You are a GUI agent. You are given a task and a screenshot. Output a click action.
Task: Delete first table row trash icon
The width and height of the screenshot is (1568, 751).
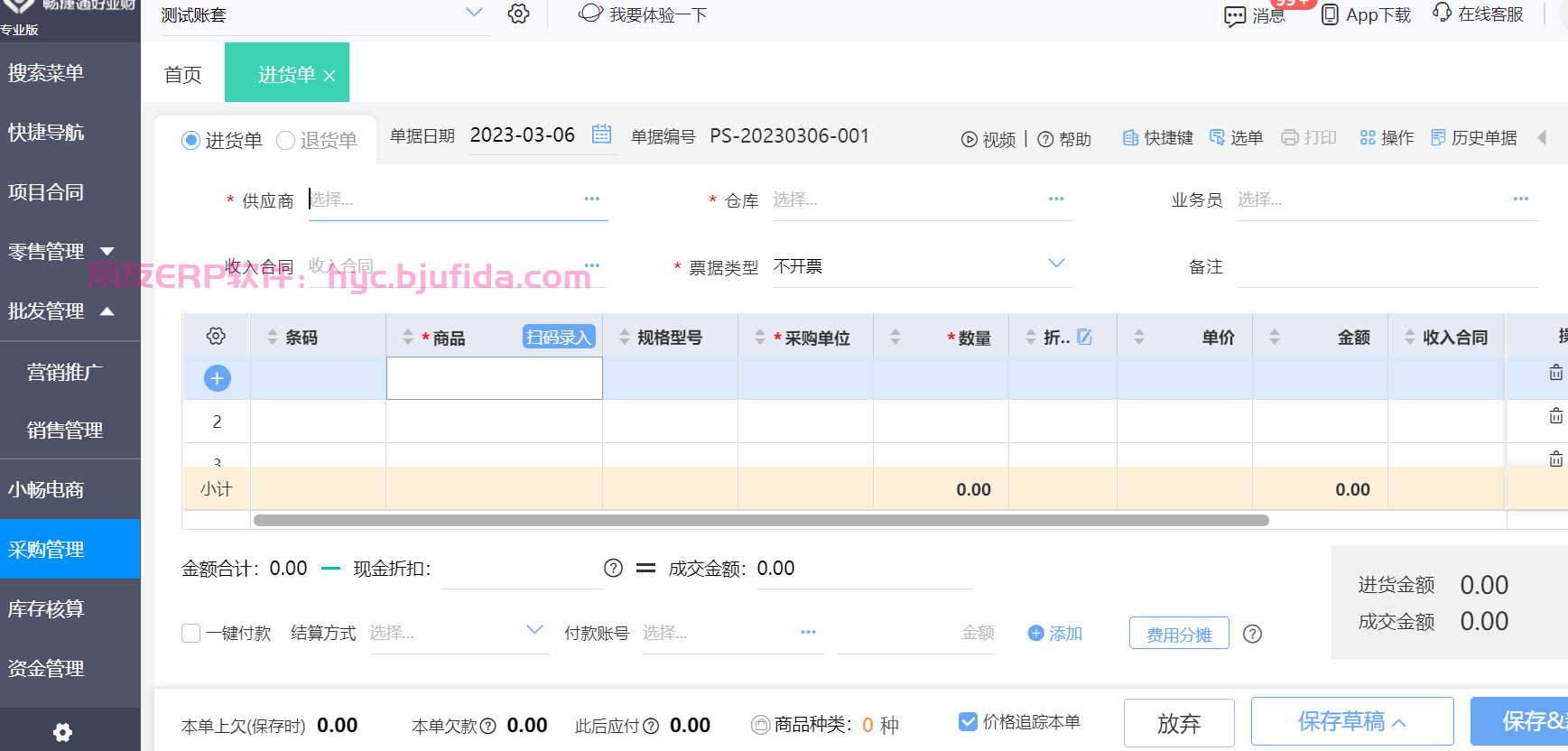click(1556, 372)
